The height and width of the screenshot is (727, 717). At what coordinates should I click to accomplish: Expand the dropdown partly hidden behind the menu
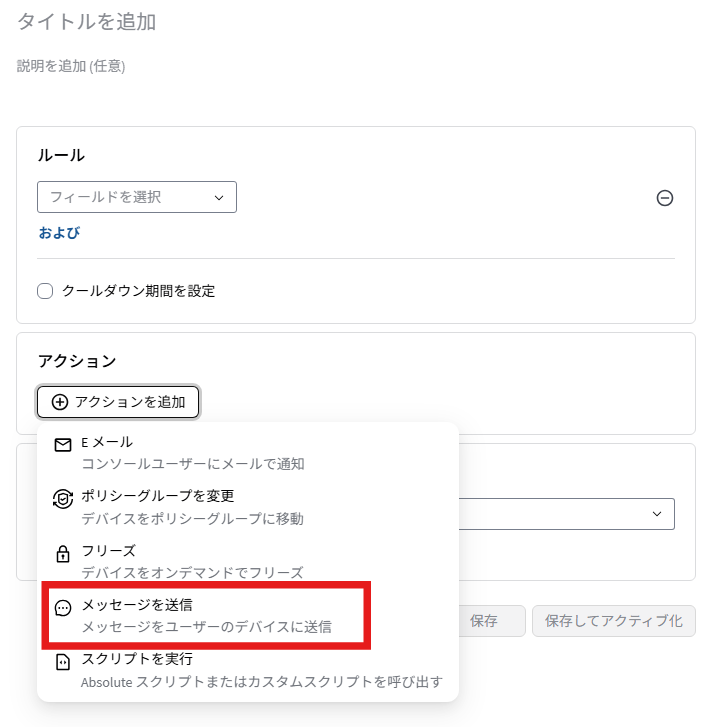pos(566,514)
